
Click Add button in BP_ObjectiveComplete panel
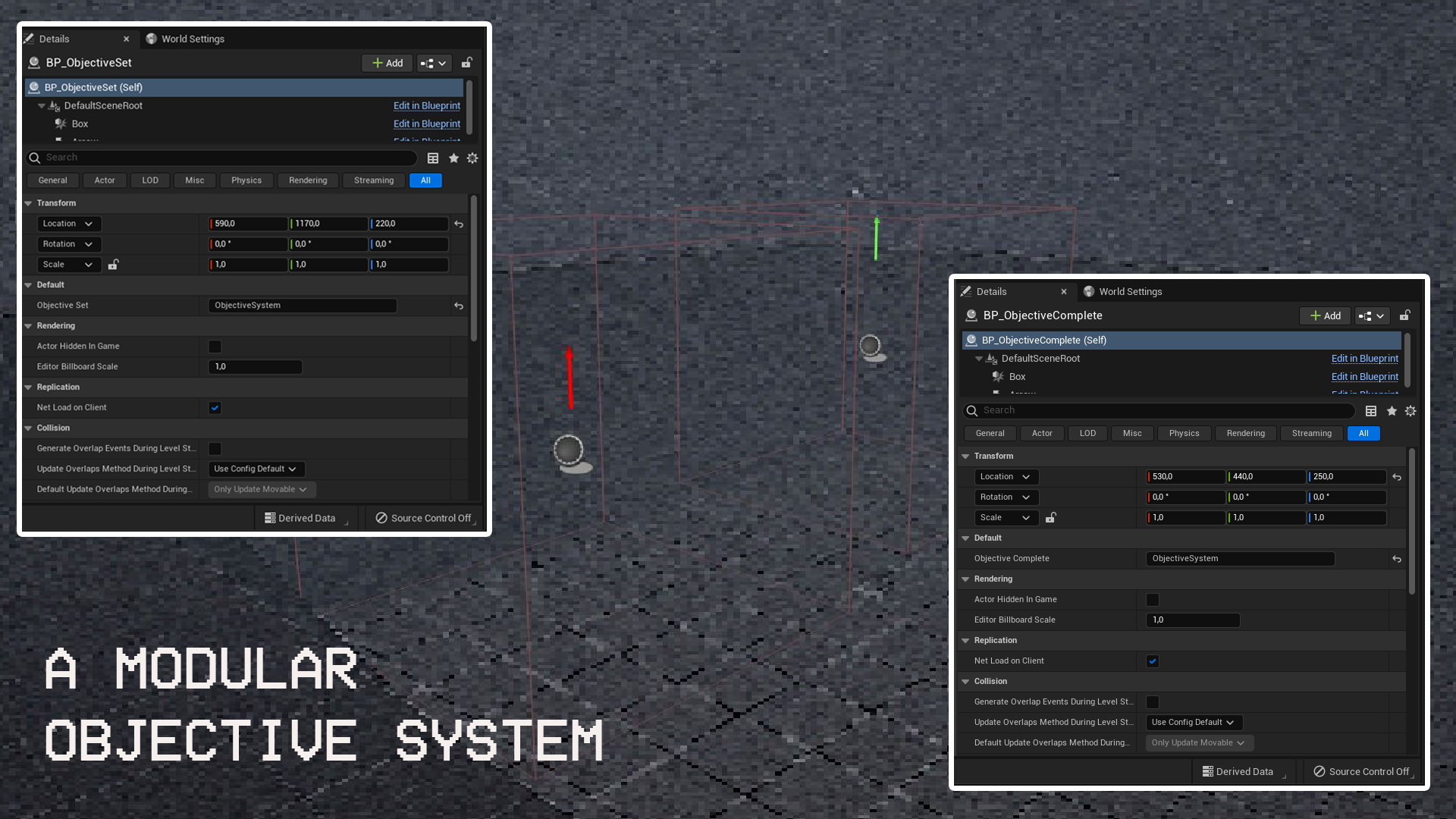pyautogui.click(x=1325, y=315)
